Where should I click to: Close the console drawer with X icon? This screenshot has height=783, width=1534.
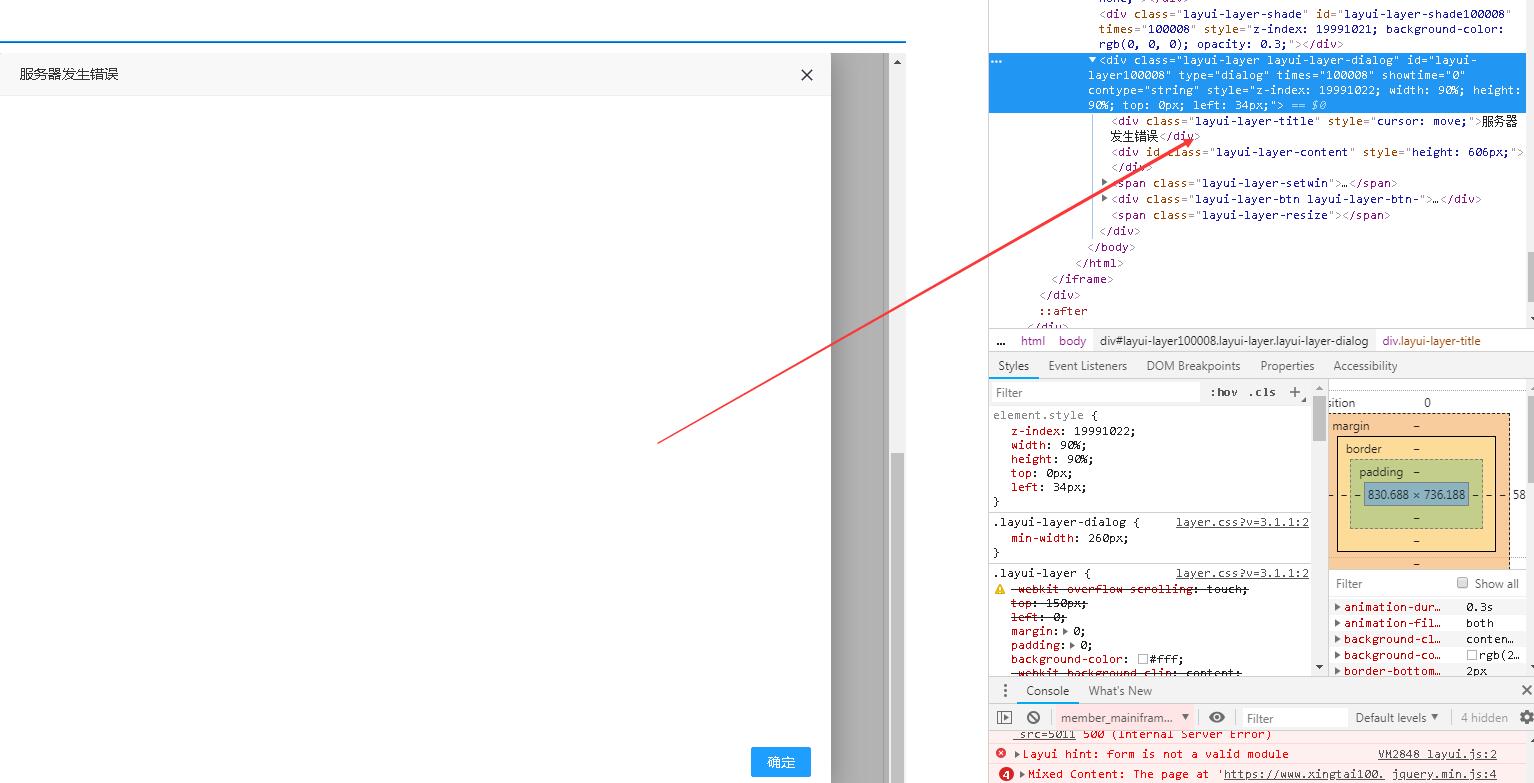click(1526, 691)
